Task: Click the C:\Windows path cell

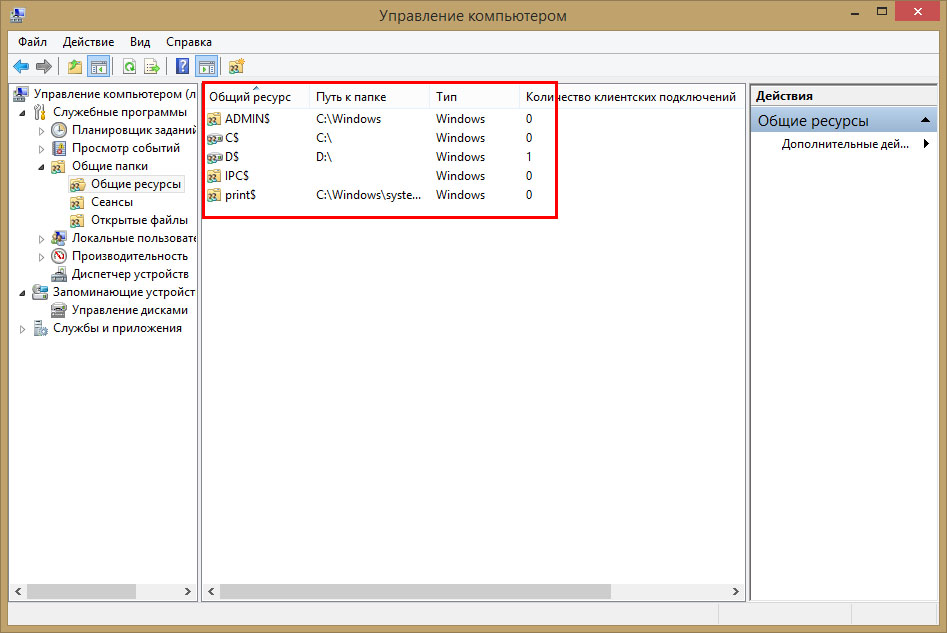Action: coord(348,119)
